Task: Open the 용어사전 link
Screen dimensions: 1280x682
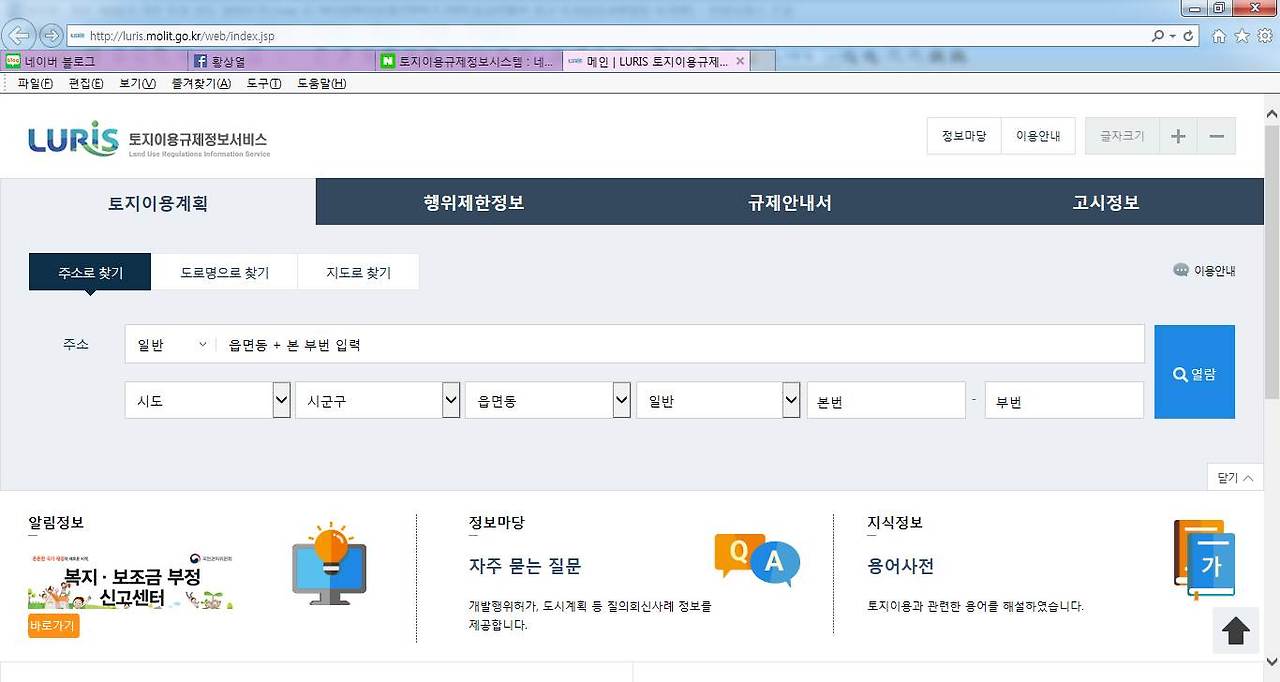Action: tap(900, 566)
